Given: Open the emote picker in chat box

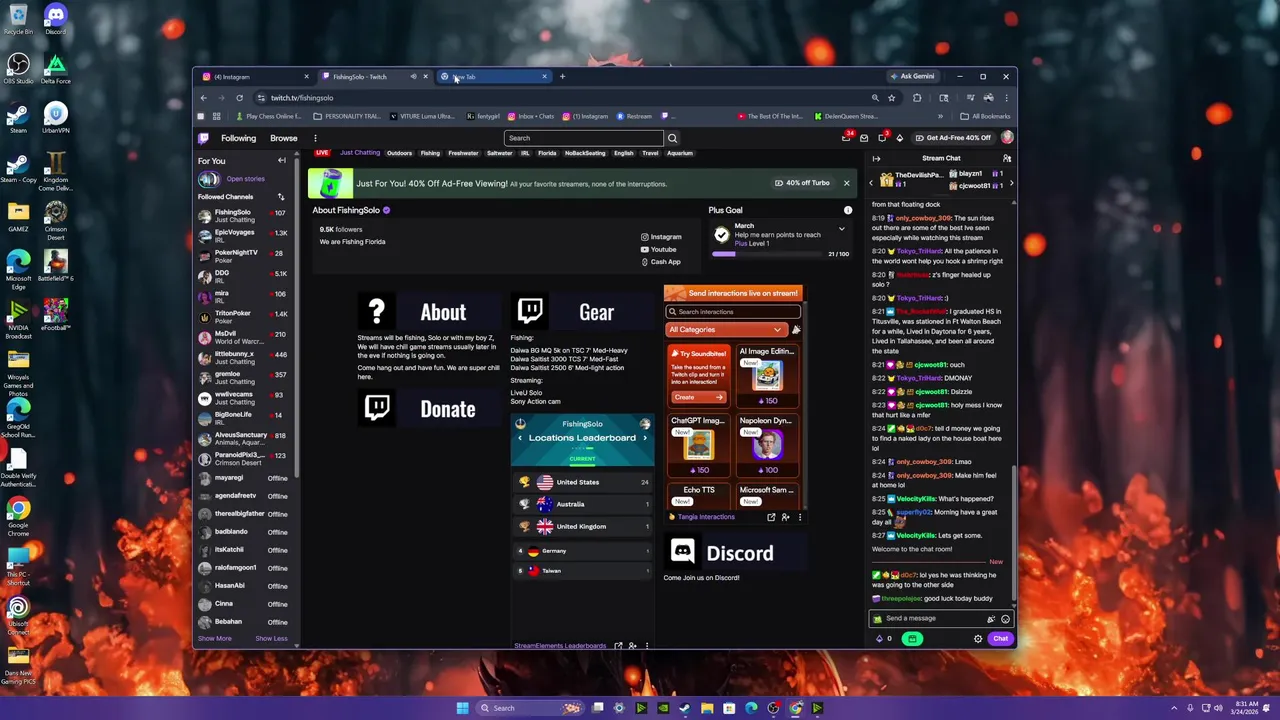Looking at the screenshot, I should tap(1005, 619).
